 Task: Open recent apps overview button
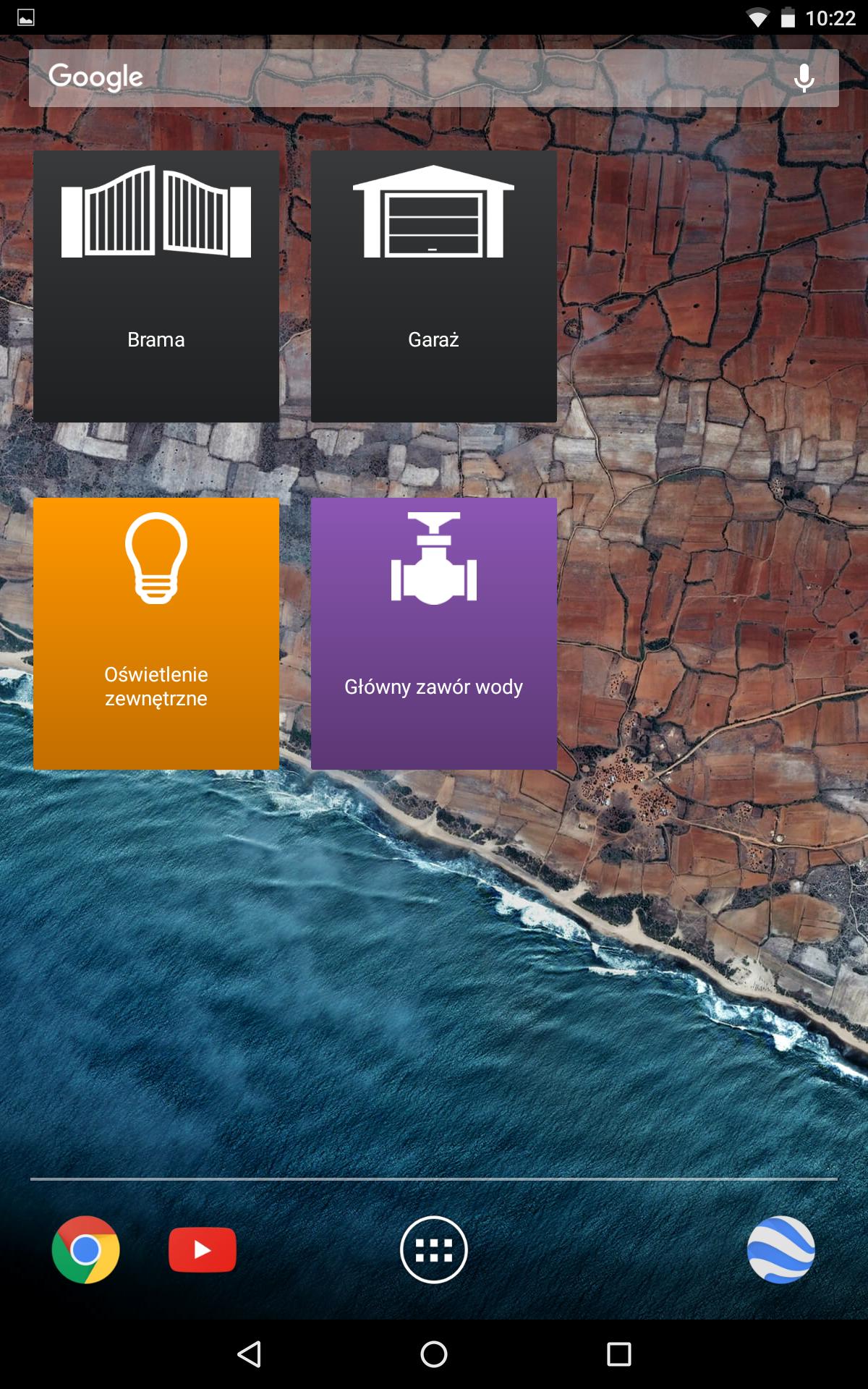click(x=618, y=1354)
